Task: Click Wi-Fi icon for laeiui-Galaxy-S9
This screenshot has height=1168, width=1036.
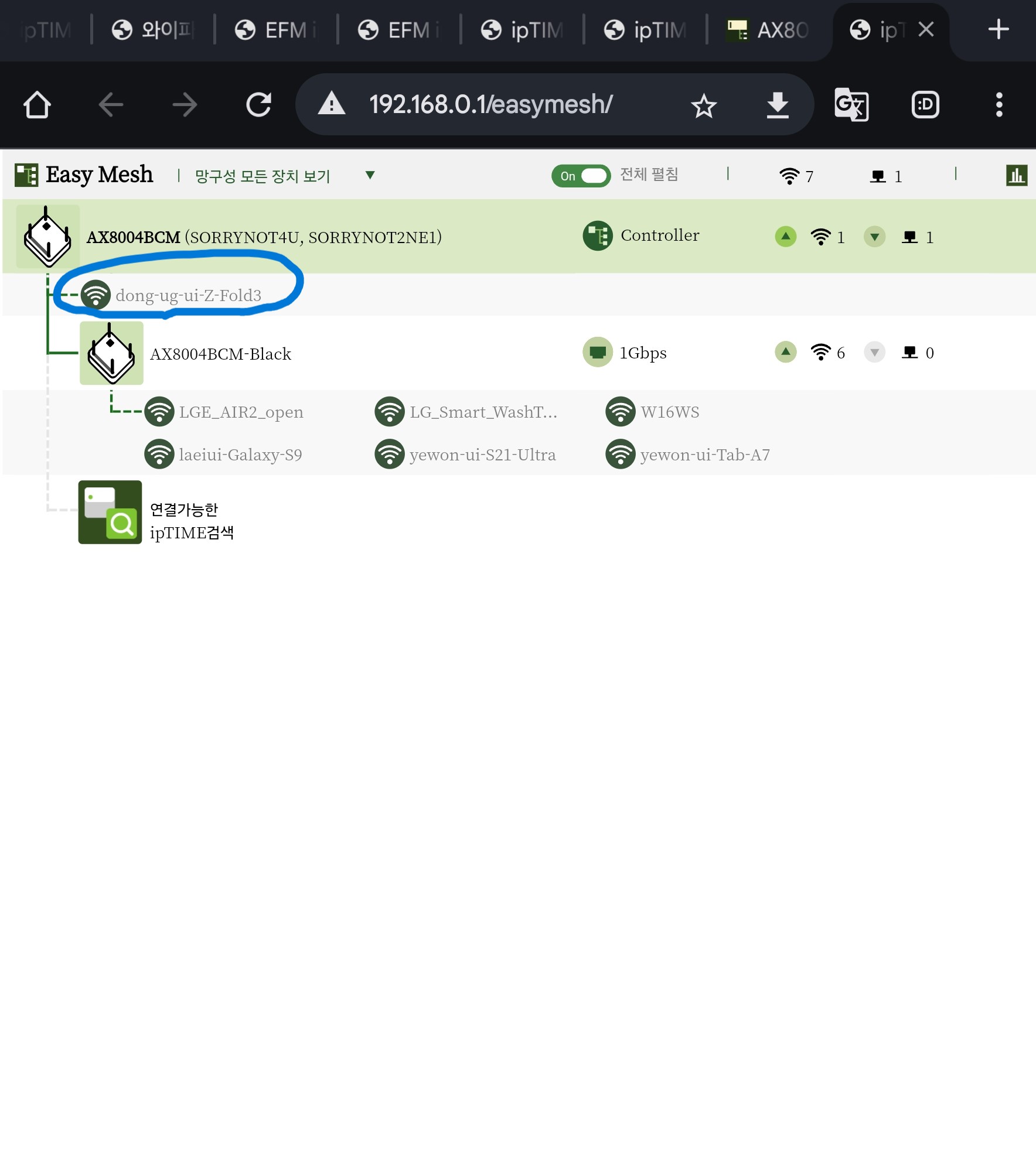Action: coord(159,454)
